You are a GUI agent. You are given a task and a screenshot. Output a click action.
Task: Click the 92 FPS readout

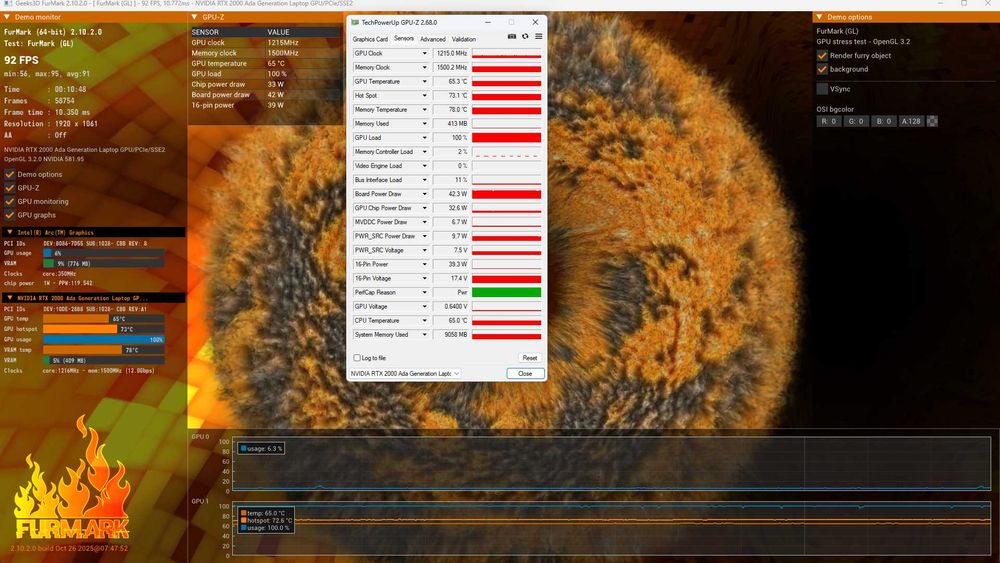tap(21, 60)
